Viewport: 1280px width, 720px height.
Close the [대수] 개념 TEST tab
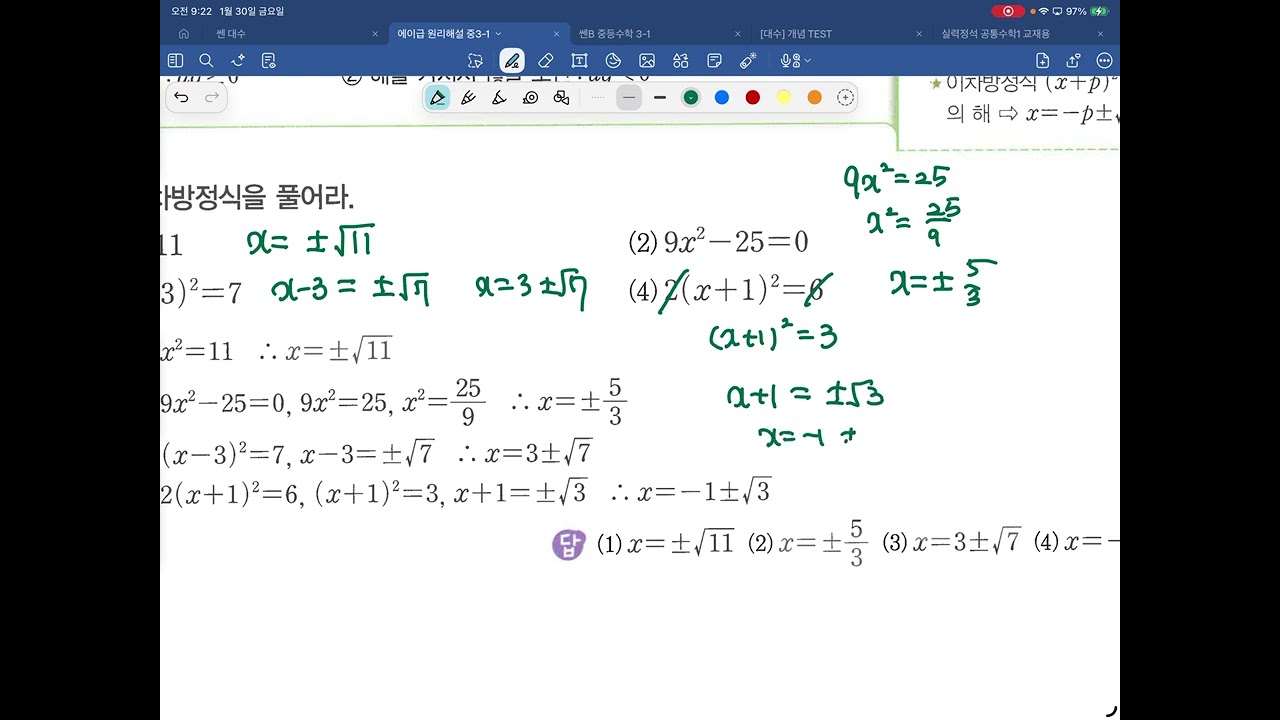tap(919, 34)
